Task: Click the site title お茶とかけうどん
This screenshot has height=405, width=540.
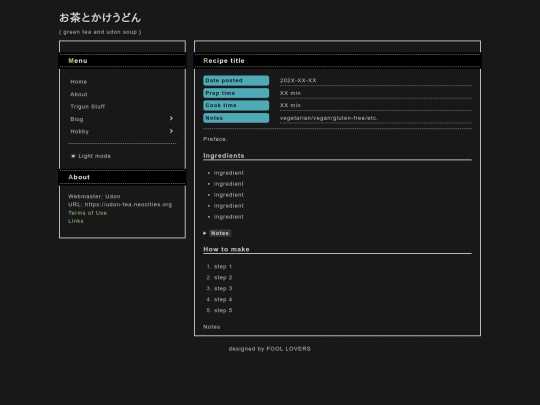Action: tap(100, 18)
